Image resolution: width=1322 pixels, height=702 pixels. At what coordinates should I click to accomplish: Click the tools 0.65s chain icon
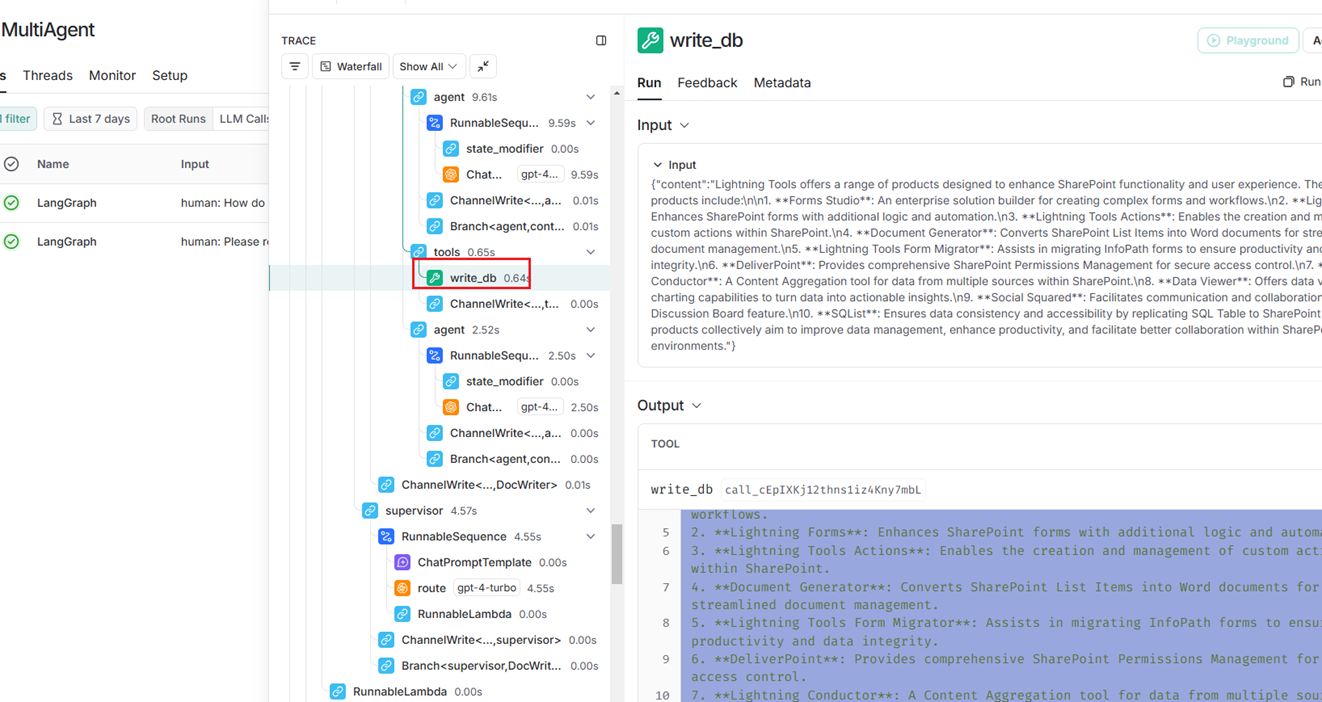click(418, 252)
